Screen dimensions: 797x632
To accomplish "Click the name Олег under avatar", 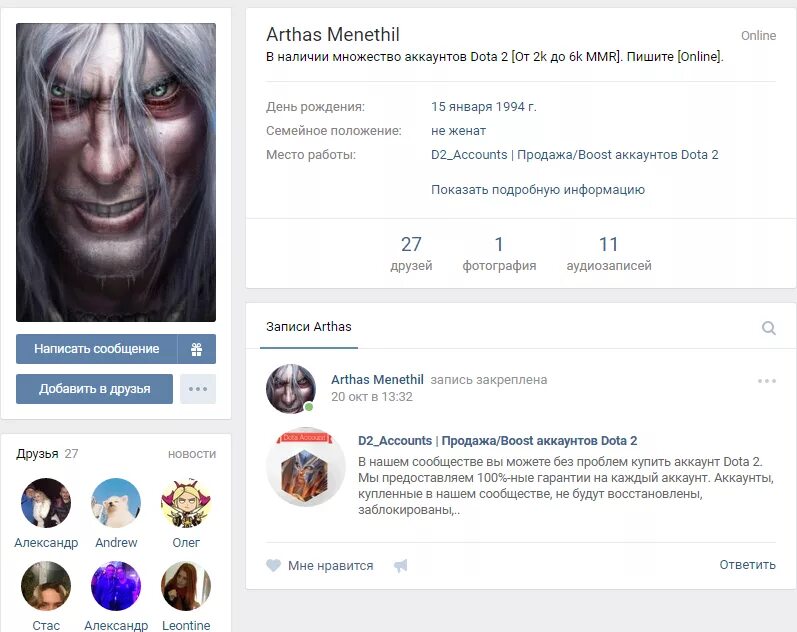I will pos(186,543).
